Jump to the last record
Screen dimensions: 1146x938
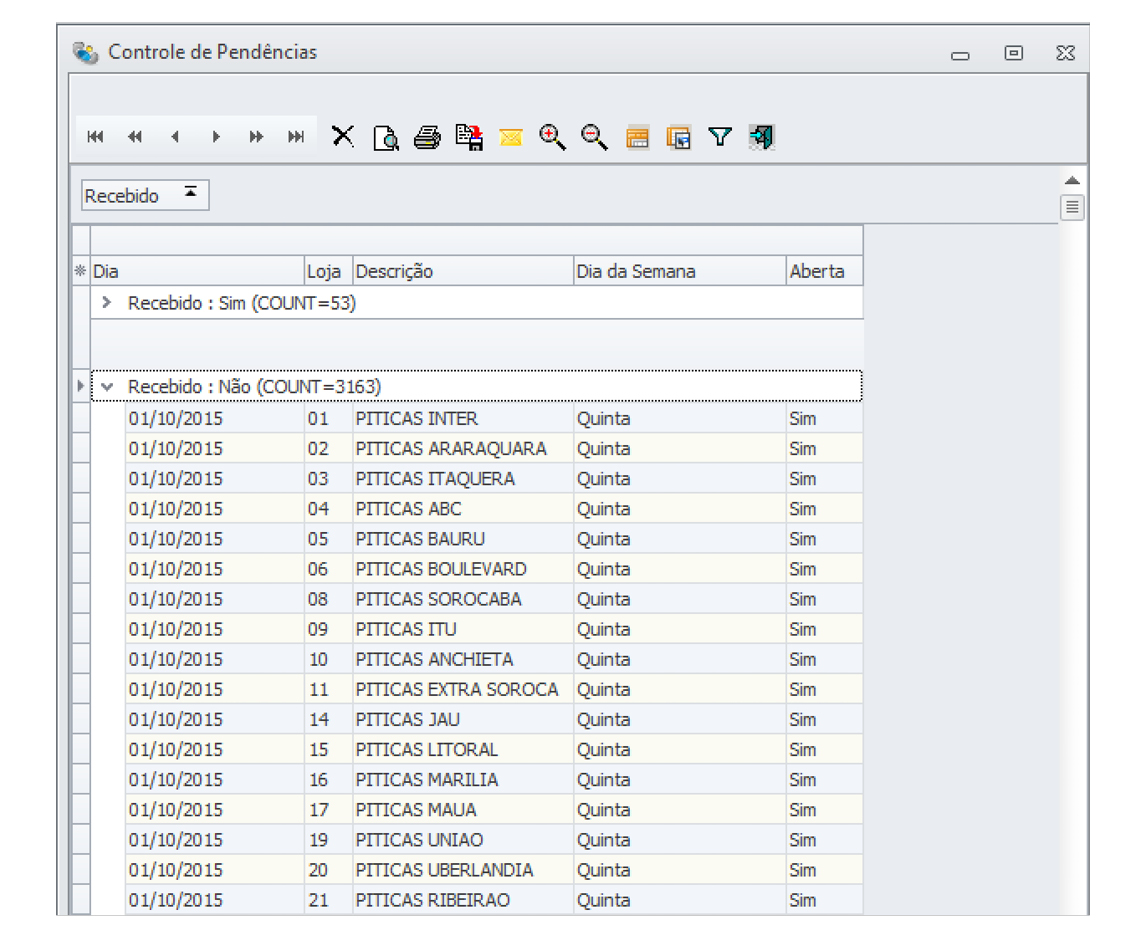(x=296, y=137)
